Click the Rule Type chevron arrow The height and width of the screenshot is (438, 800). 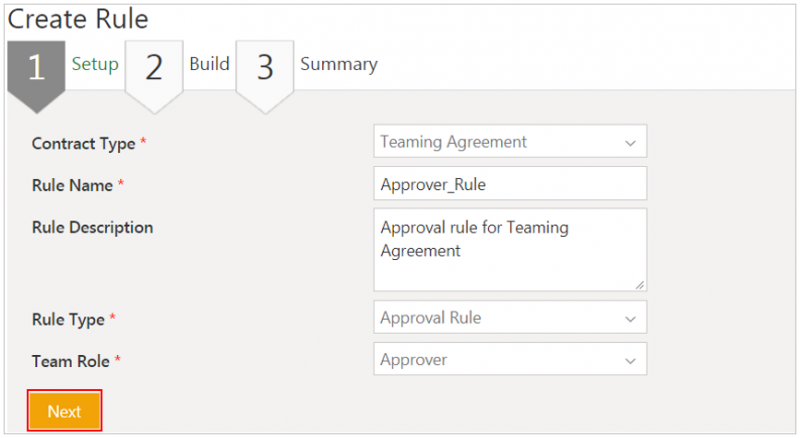click(630, 319)
